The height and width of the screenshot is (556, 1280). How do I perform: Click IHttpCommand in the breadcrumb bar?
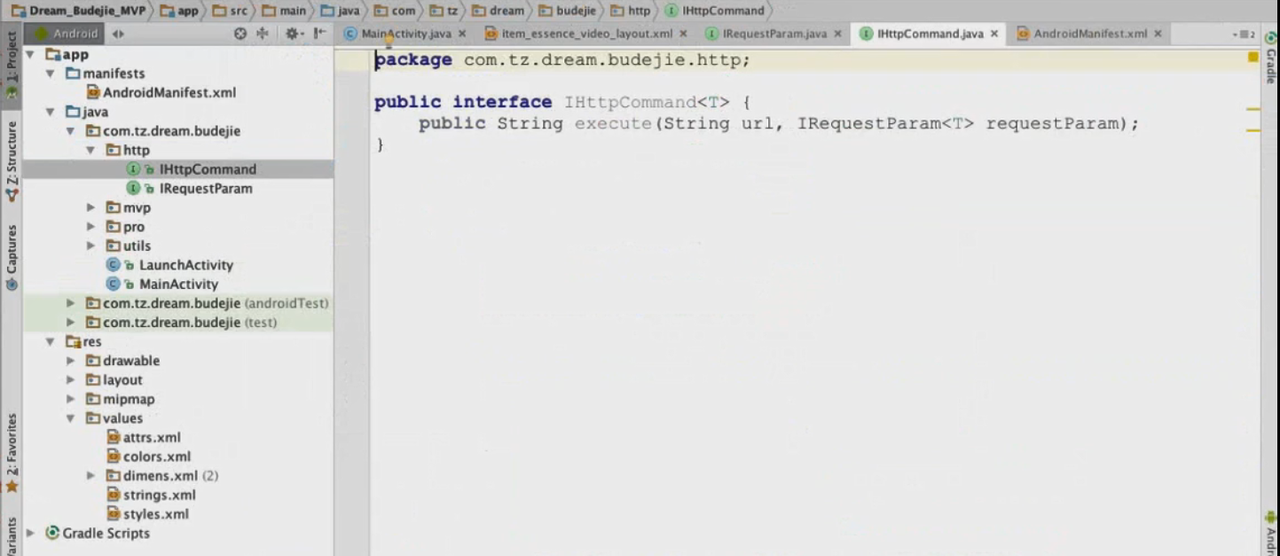(x=714, y=10)
